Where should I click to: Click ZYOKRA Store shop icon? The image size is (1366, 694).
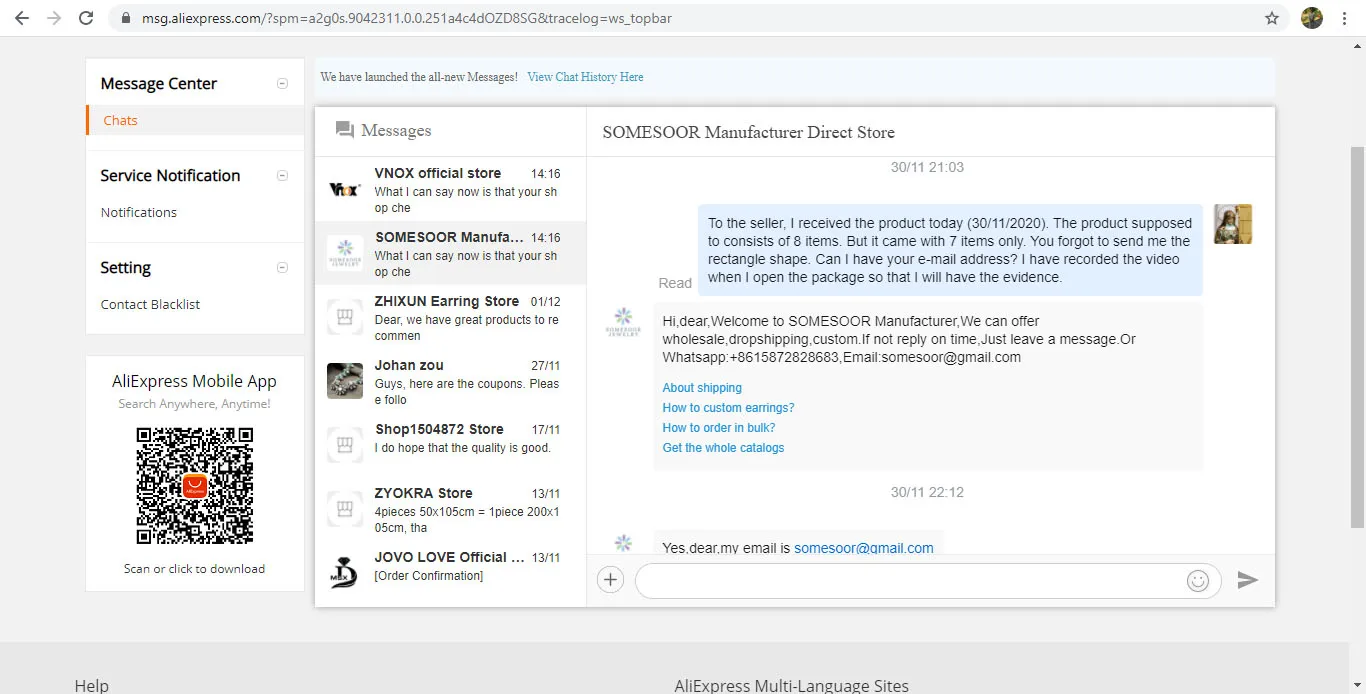pos(344,509)
